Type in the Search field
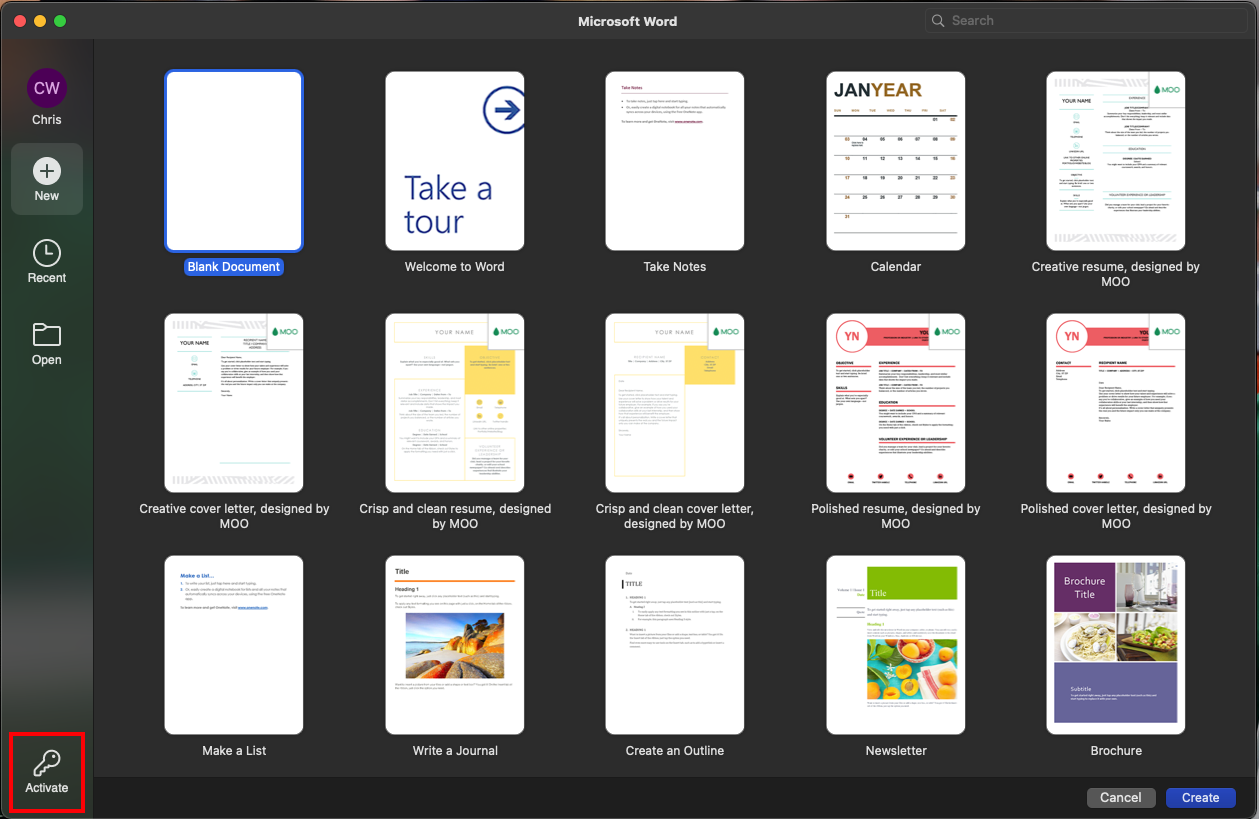The image size is (1259, 819). [x=1090, y=21]
